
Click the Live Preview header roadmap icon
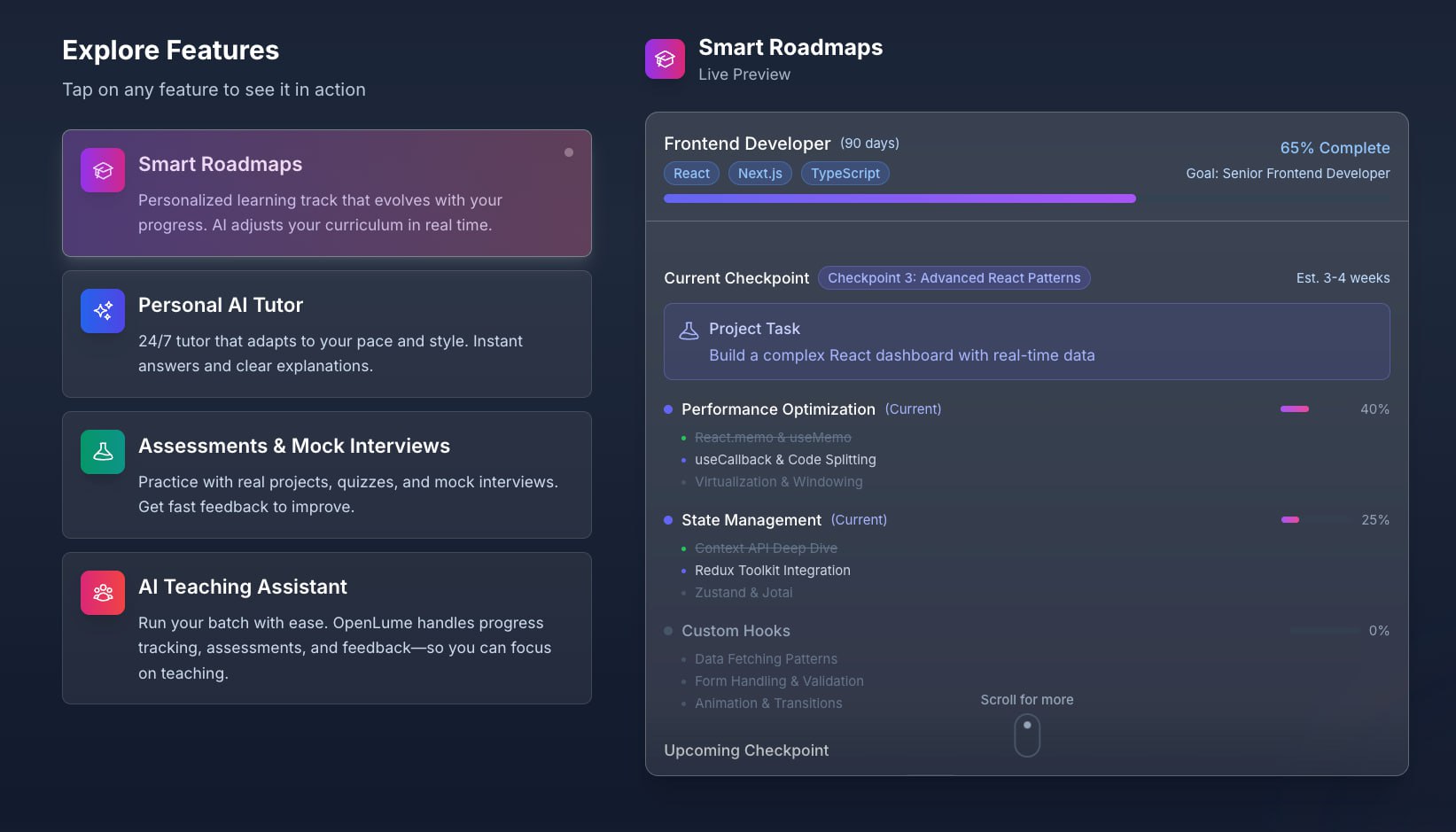[x=665, y=59]
